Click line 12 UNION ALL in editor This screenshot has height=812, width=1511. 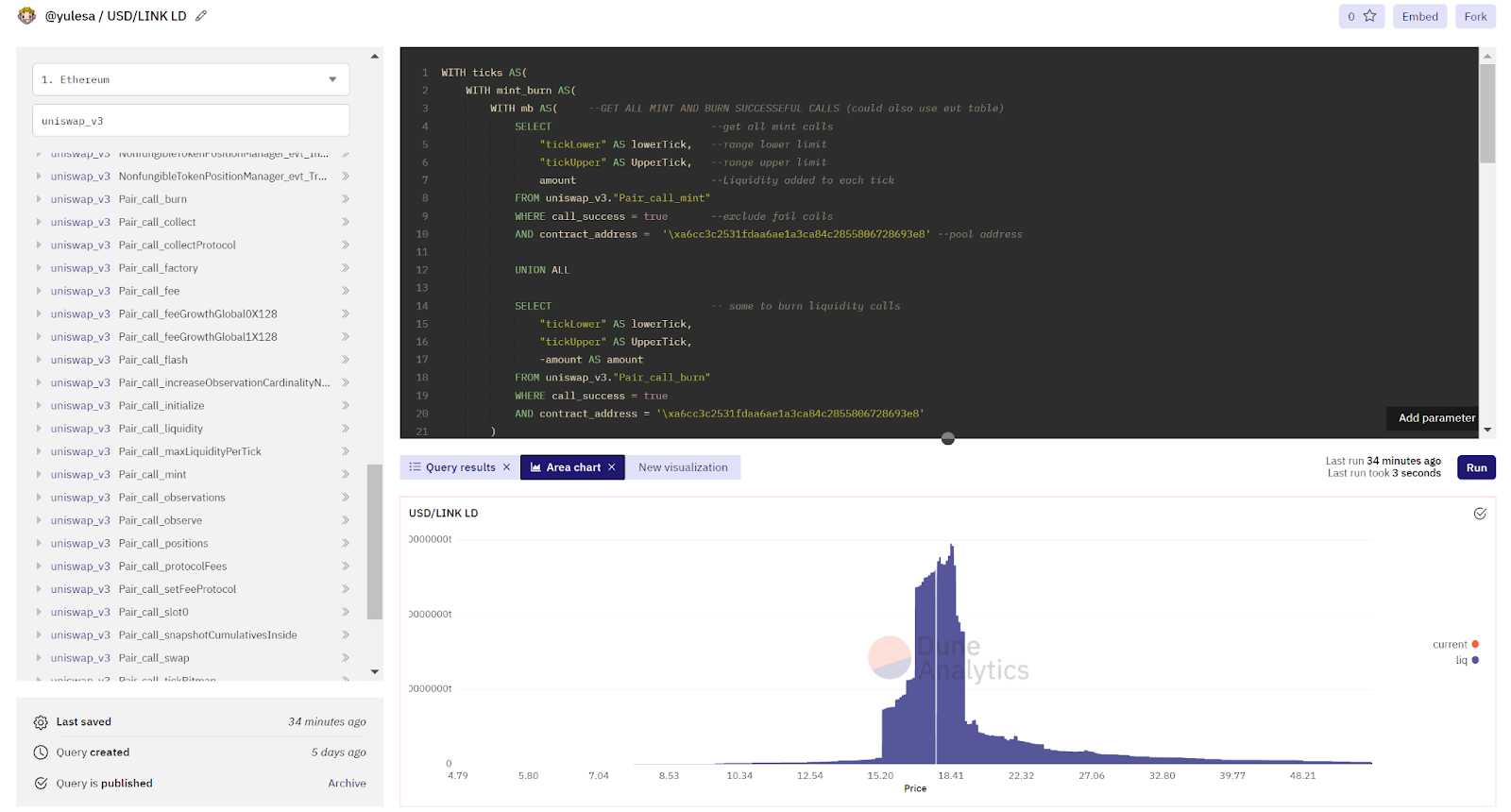[542, 270]
